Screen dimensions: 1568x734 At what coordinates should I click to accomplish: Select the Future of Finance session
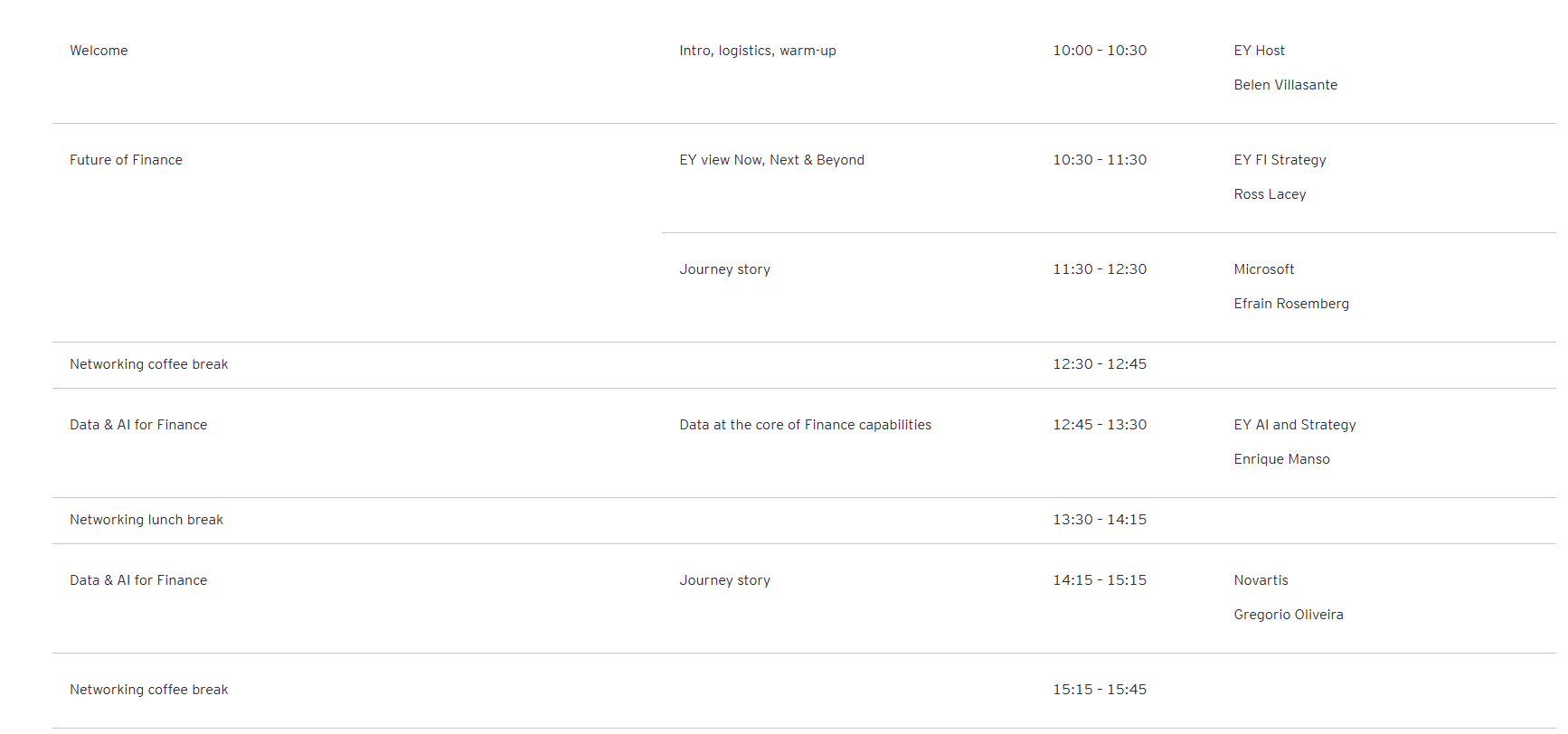126,160
